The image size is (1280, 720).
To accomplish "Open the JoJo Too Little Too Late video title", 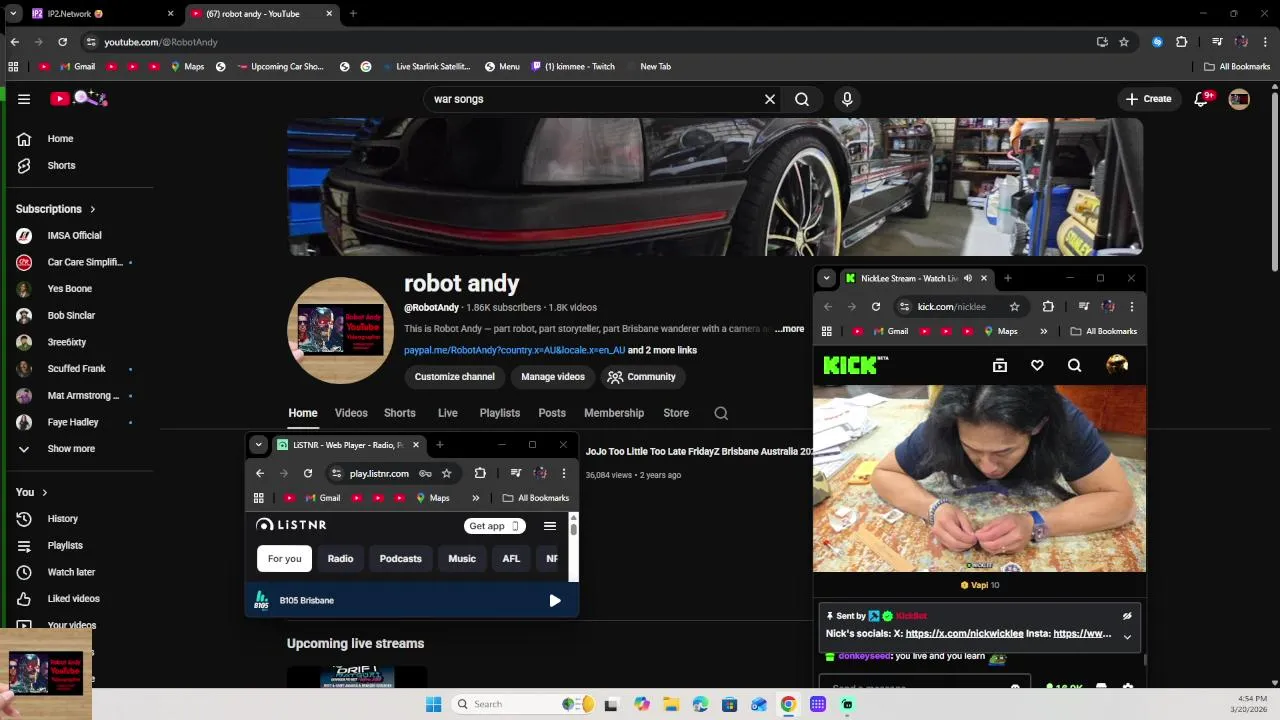I will coord(699,452).
